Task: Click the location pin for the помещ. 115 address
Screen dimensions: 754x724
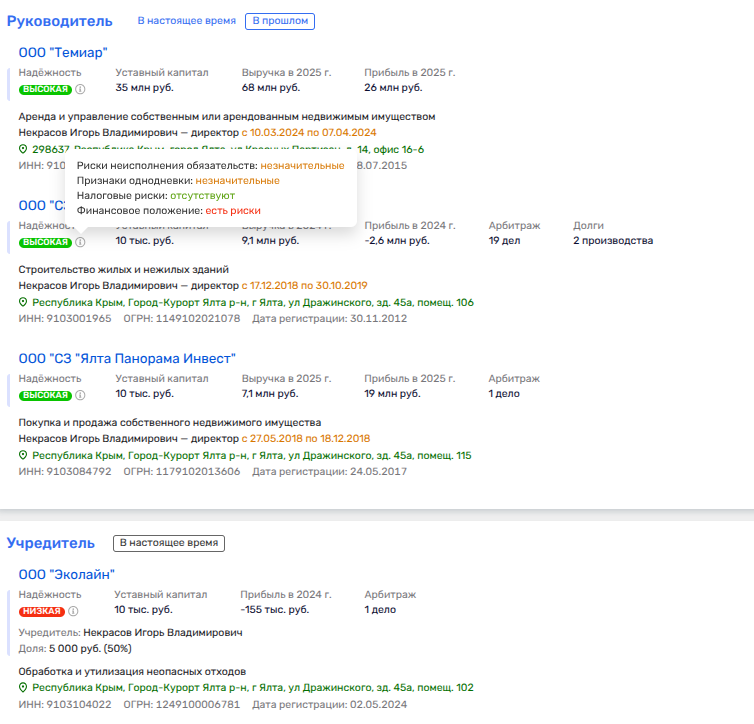Action: [24, 456]
